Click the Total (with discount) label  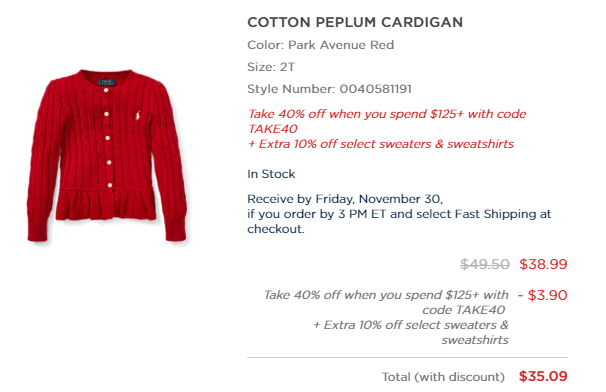[443, 377]
